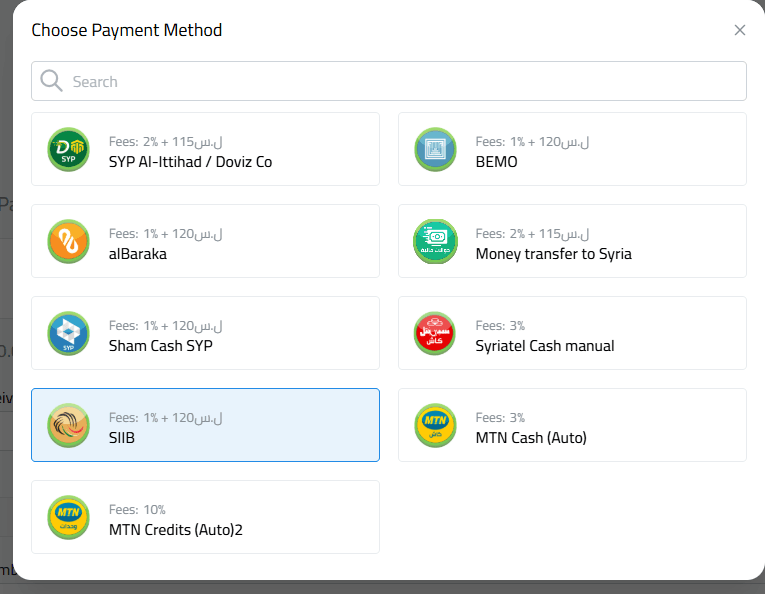Image resolution: width=765 pixels, height=594 pixels.
Task: Focus the Search payment methods field
Action: [x=389, y=81]
